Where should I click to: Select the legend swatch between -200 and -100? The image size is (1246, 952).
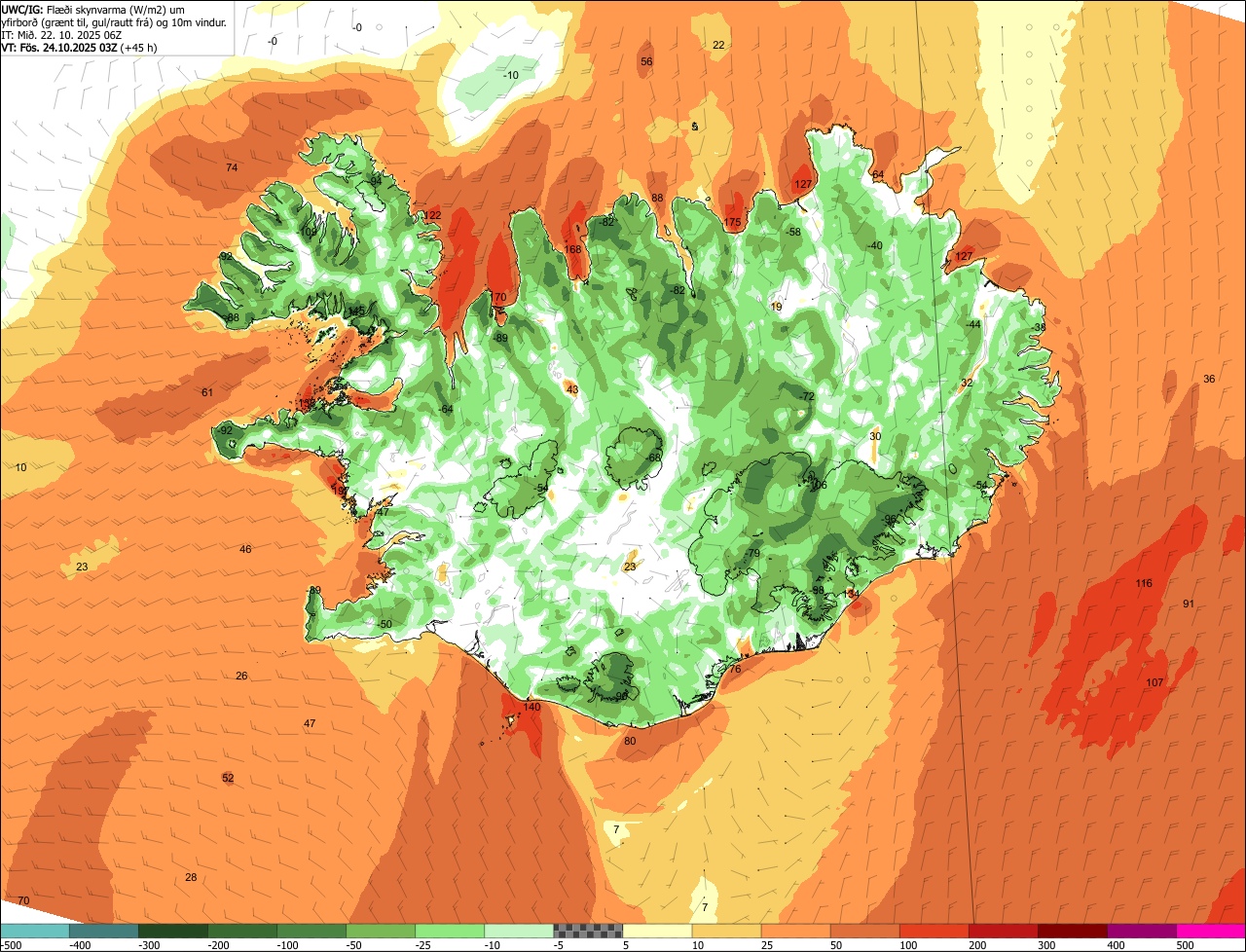pyautogui.click(x=241, y=932)
